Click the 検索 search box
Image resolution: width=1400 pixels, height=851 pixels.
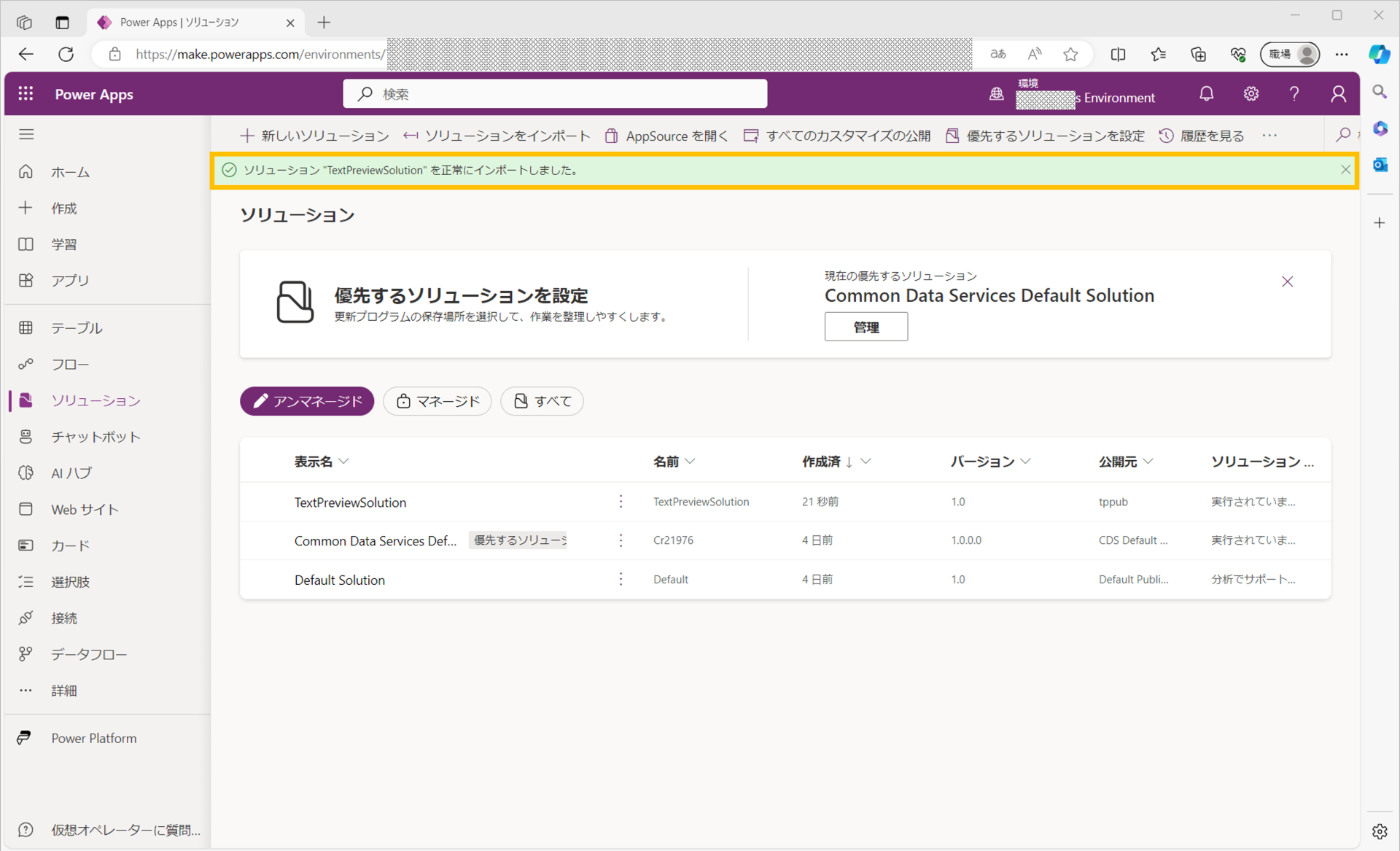555,94
